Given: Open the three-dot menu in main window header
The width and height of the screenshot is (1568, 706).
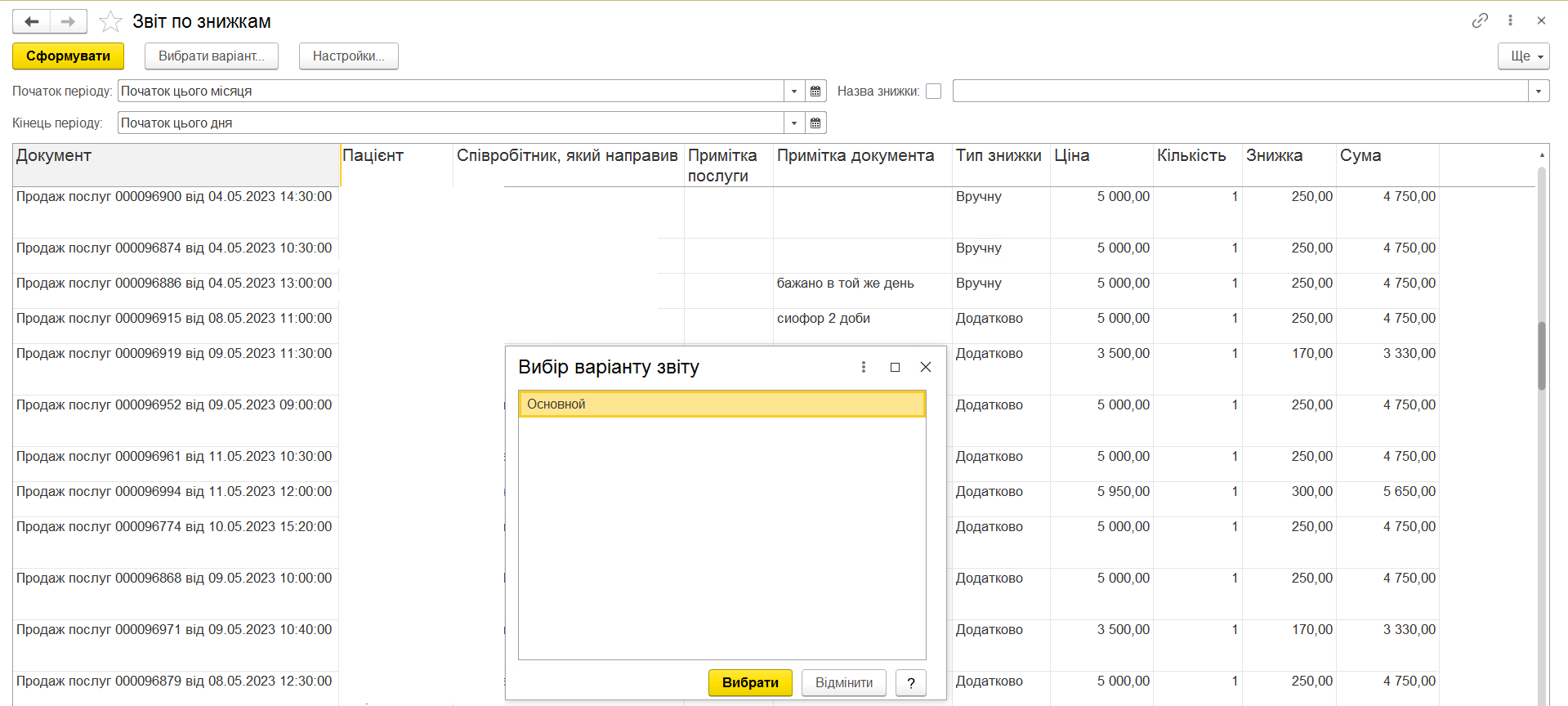Looking at the screenshot, I should coord(1510,20).
